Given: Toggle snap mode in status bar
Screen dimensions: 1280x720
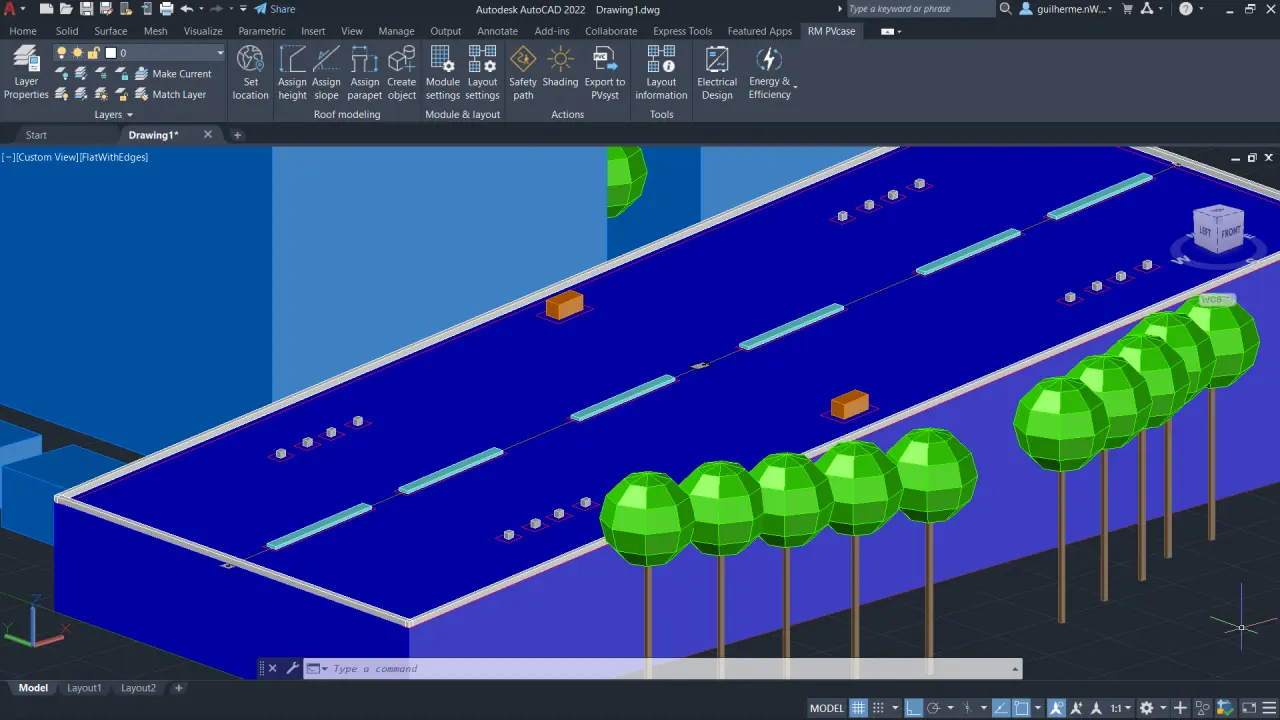Looking at the screenshot, I should tap(877, 708).
